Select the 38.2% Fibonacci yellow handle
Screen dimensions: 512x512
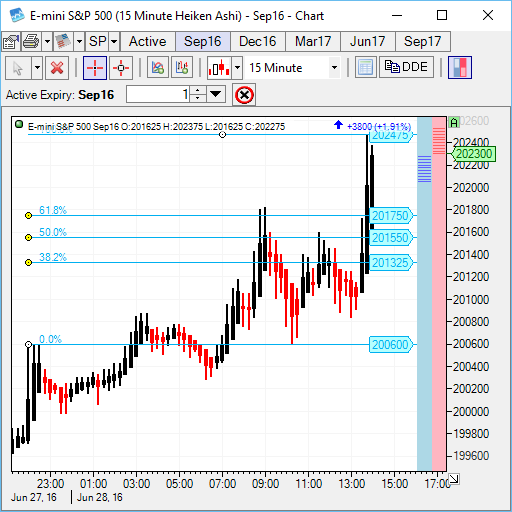point(29,263)
